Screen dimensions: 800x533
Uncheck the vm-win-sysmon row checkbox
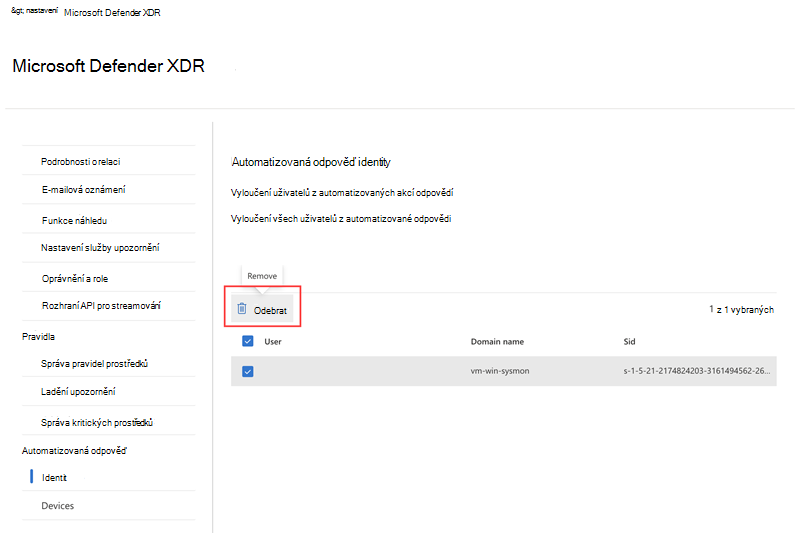(247, 371)
